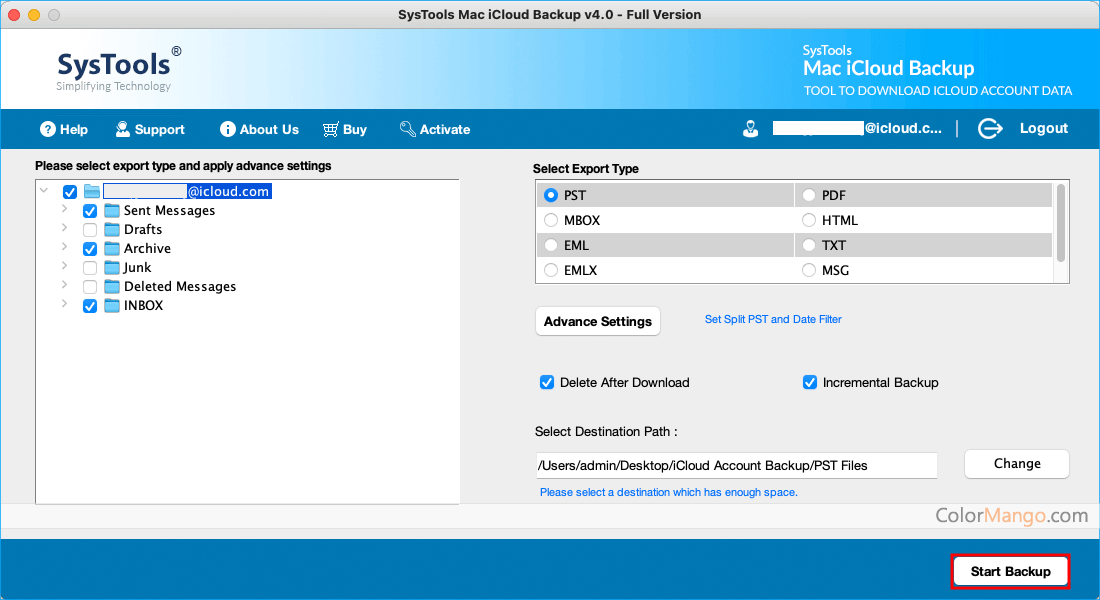The image size is (1100, 600).
Task: Check the Deleted Messages checkbox
Action: click(90, 286)
